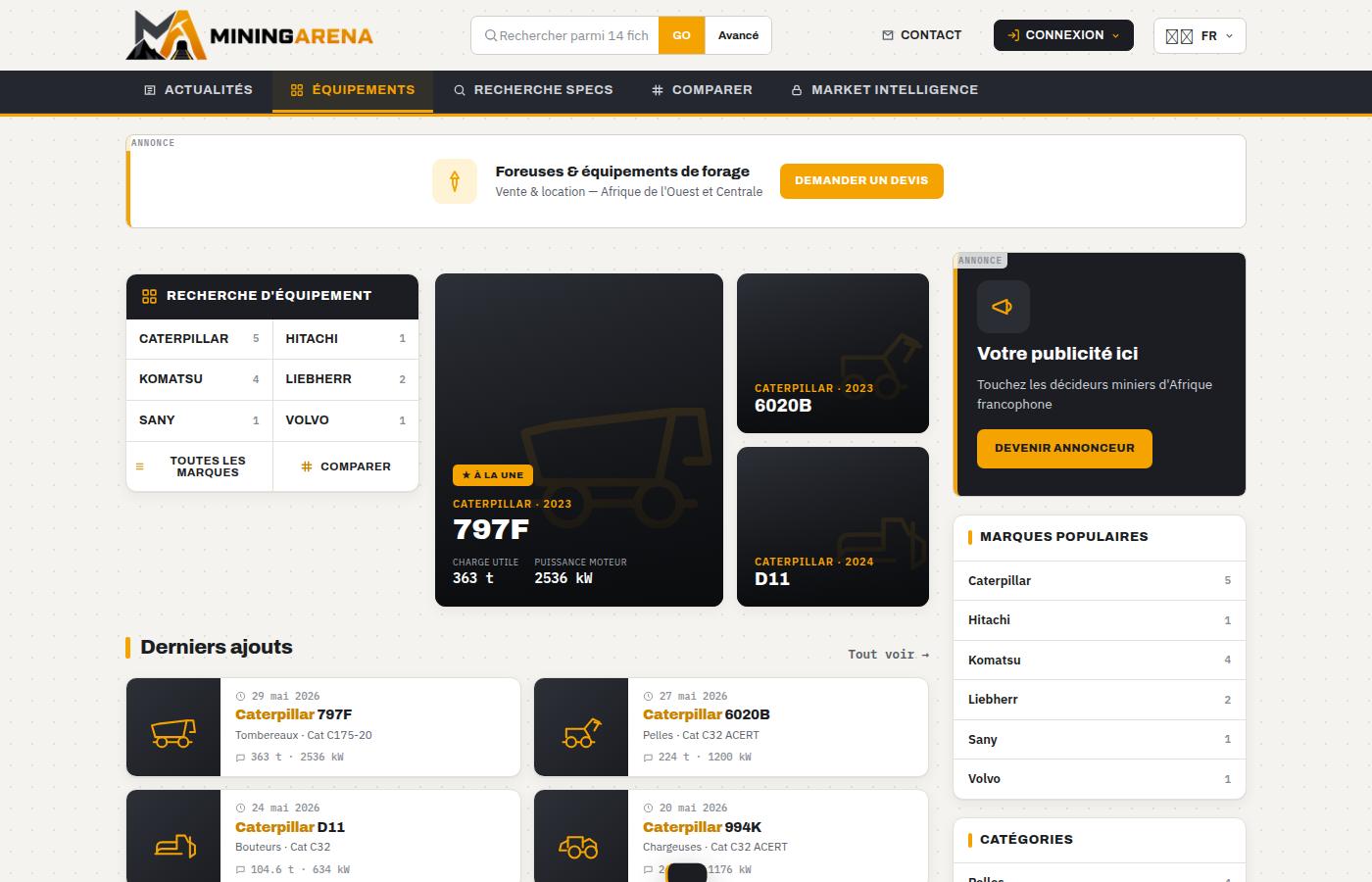Click the GO search button
The height and width of the screenshot is (882, 1372).
681,35
